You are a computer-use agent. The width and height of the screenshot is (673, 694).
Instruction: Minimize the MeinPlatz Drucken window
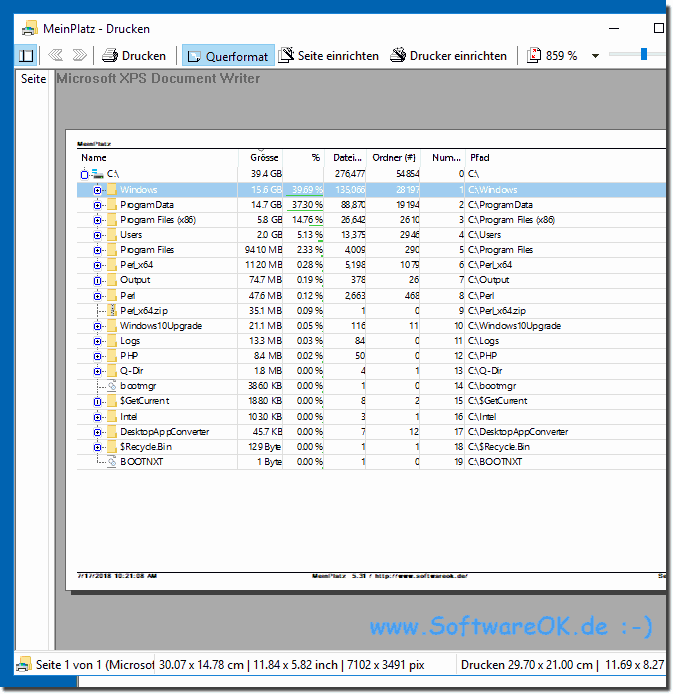pyautogui.click(x=614, y=28)
